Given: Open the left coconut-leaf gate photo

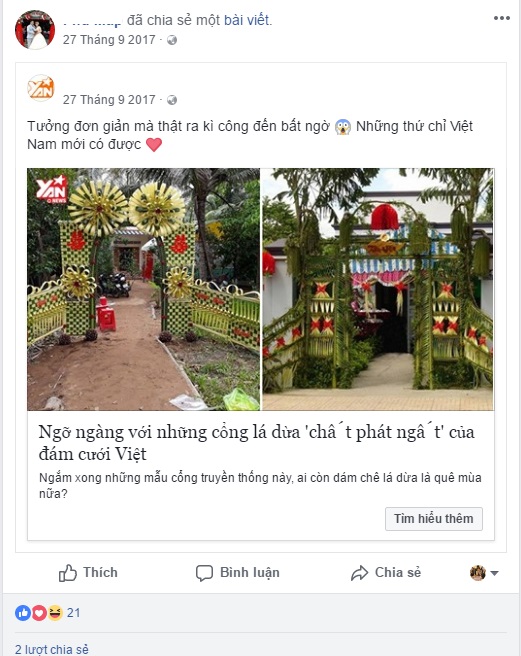Looking at the screenshot, I should (144, 289).
